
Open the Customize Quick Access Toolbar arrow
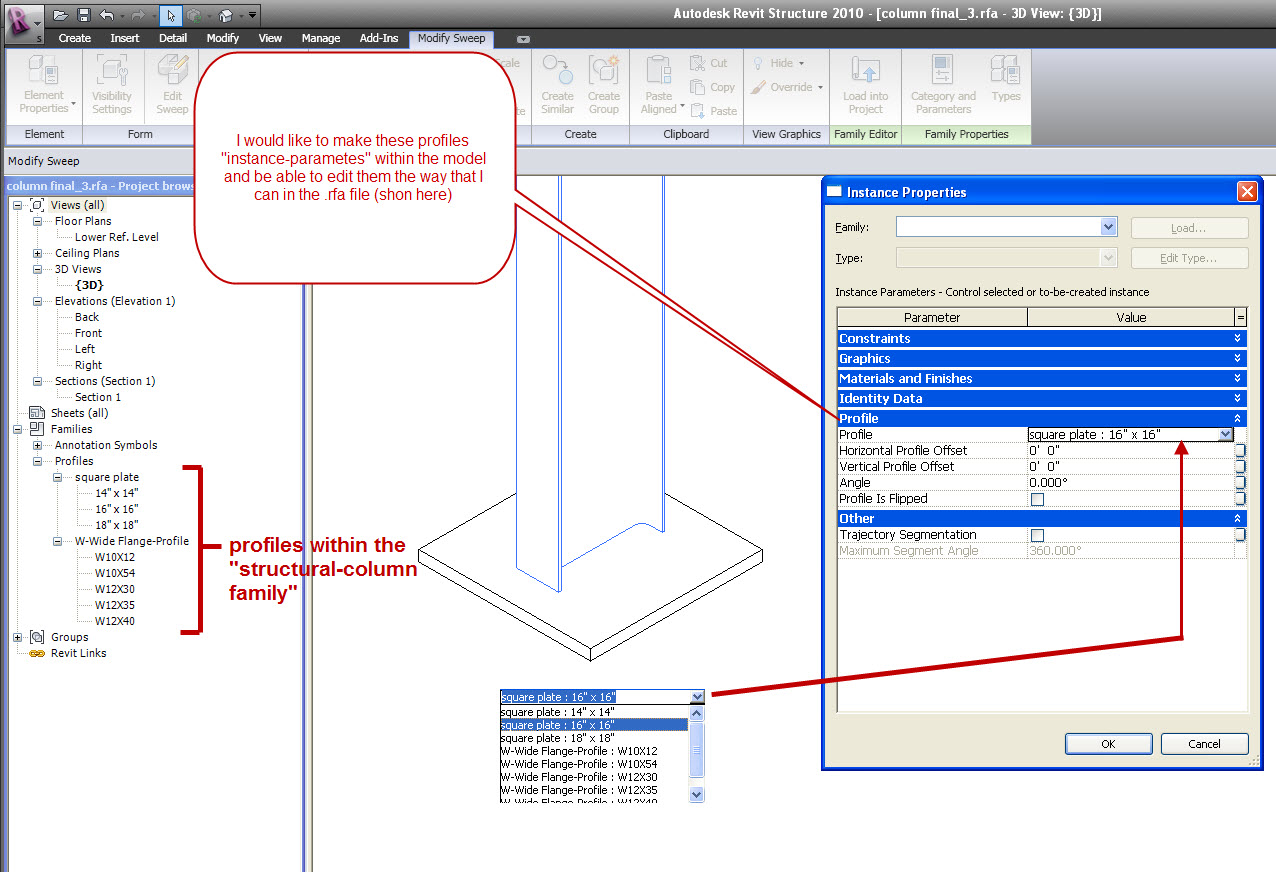(x=252, y=15)
